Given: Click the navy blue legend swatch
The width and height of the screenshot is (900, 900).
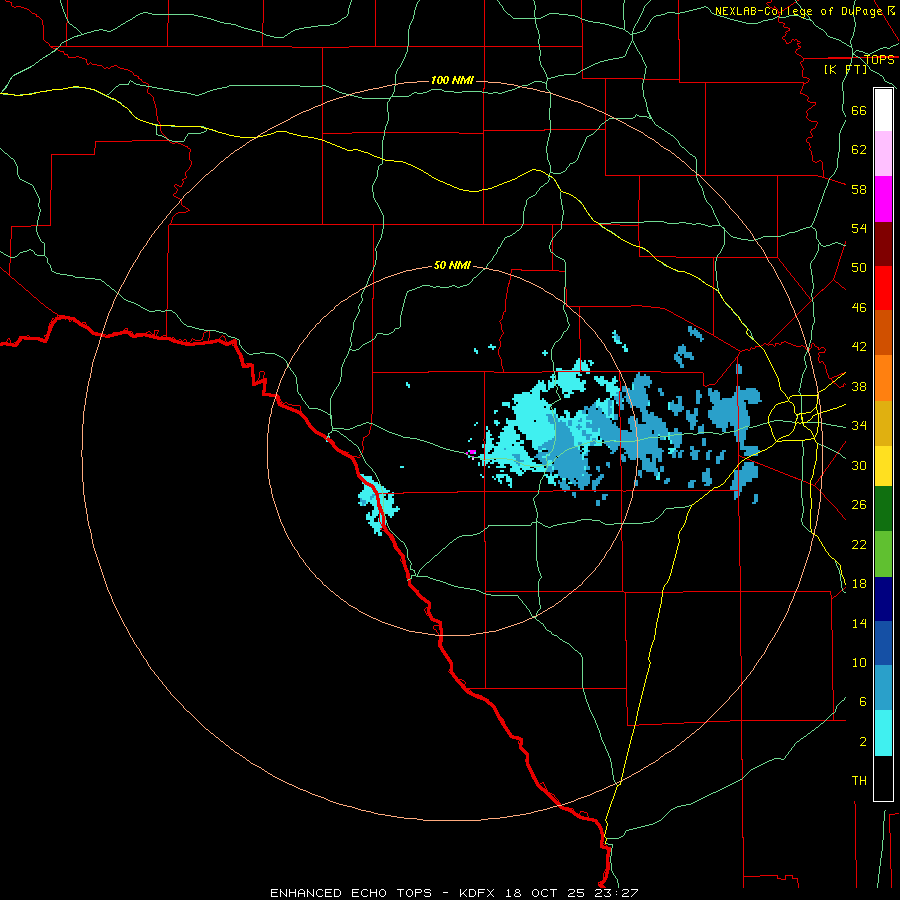Looking at the screenshot, I should [883, 599].
